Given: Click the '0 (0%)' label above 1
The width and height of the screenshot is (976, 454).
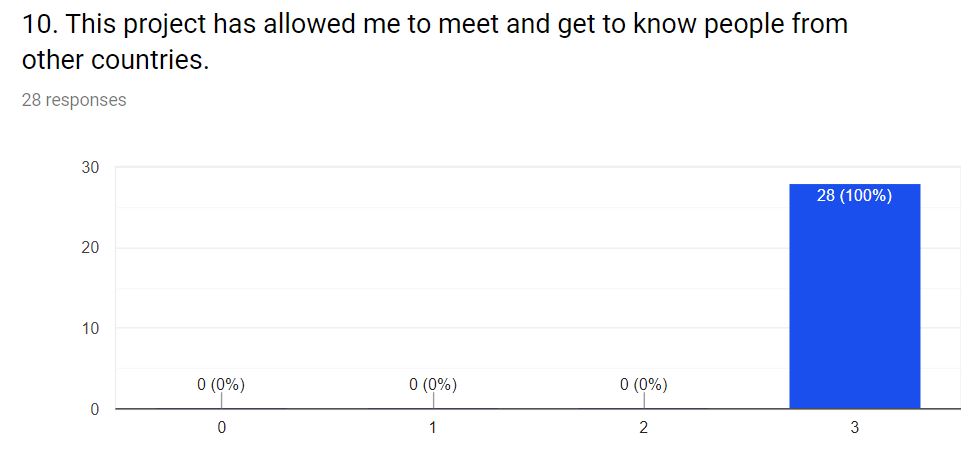Looking at the screenshot, I should pyautogui.click(x=433, y=385).
